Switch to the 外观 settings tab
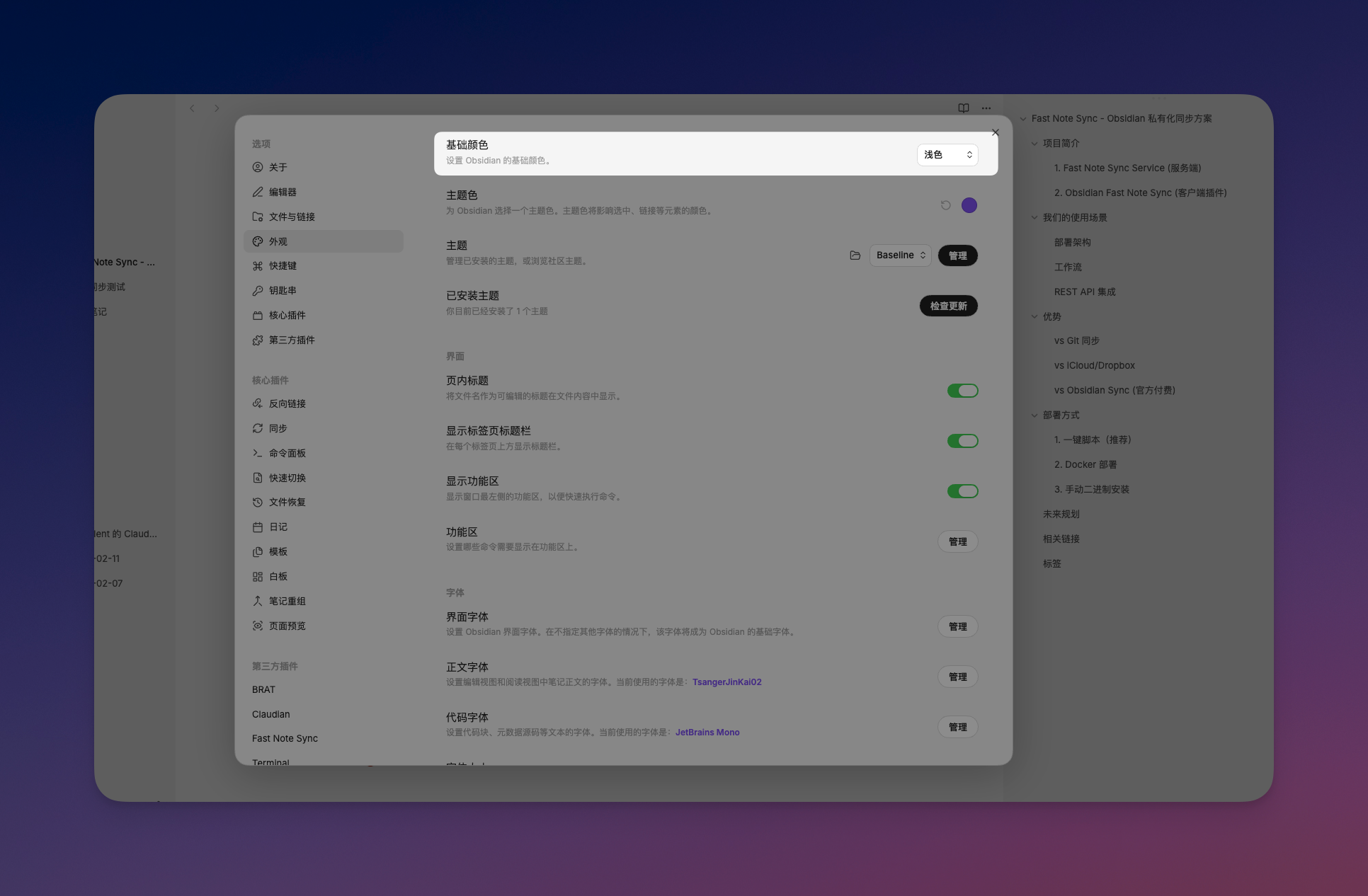 278,241
